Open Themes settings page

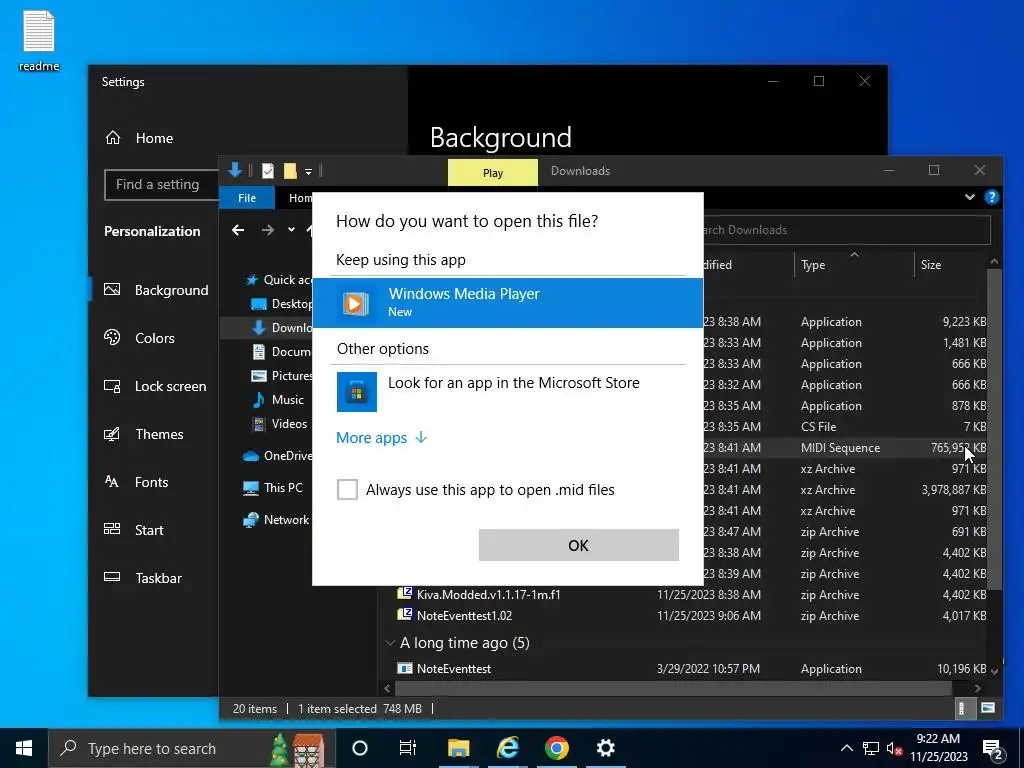(144, 434)
